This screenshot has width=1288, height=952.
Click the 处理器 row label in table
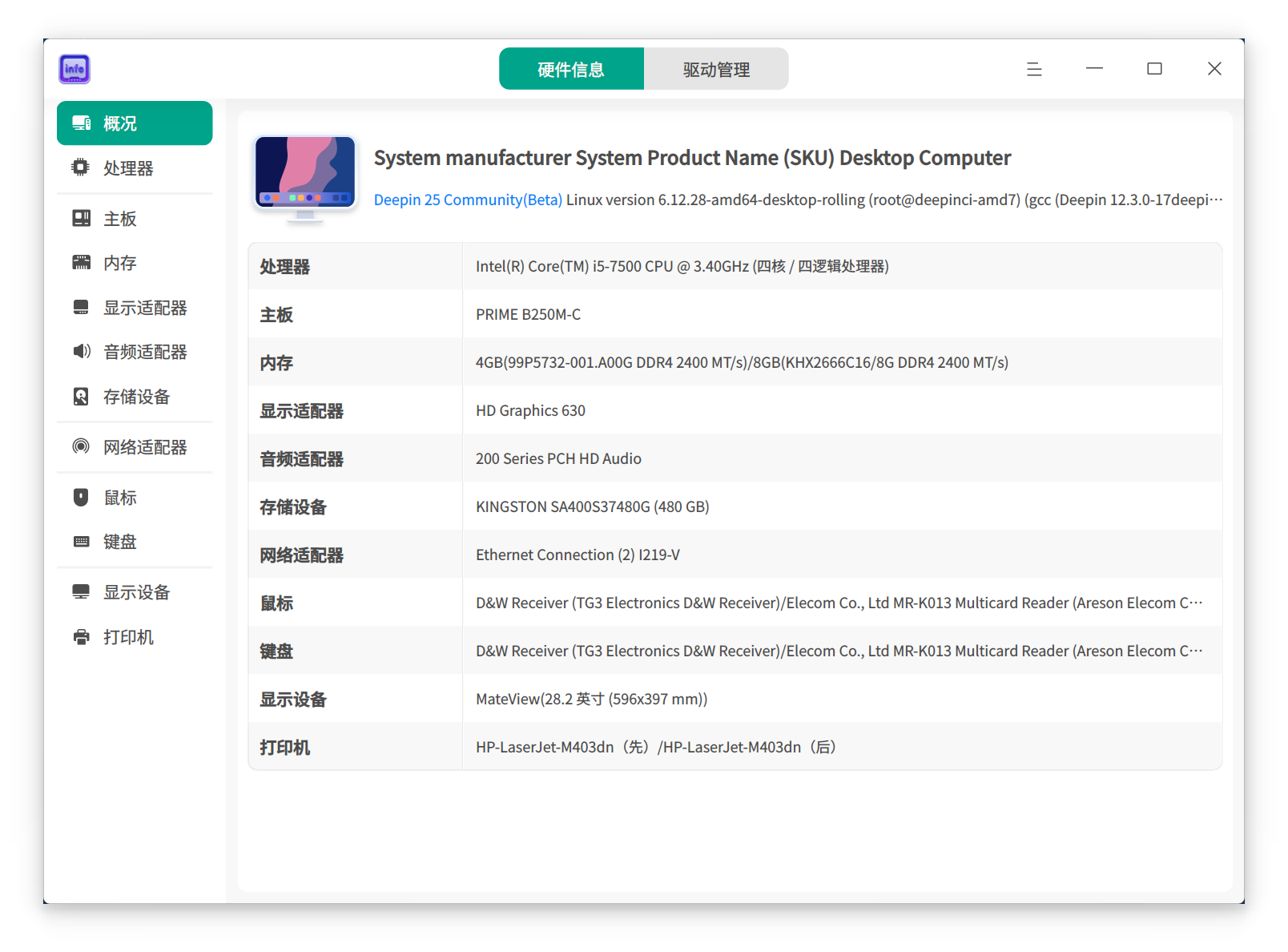click(x=284, y=266)
